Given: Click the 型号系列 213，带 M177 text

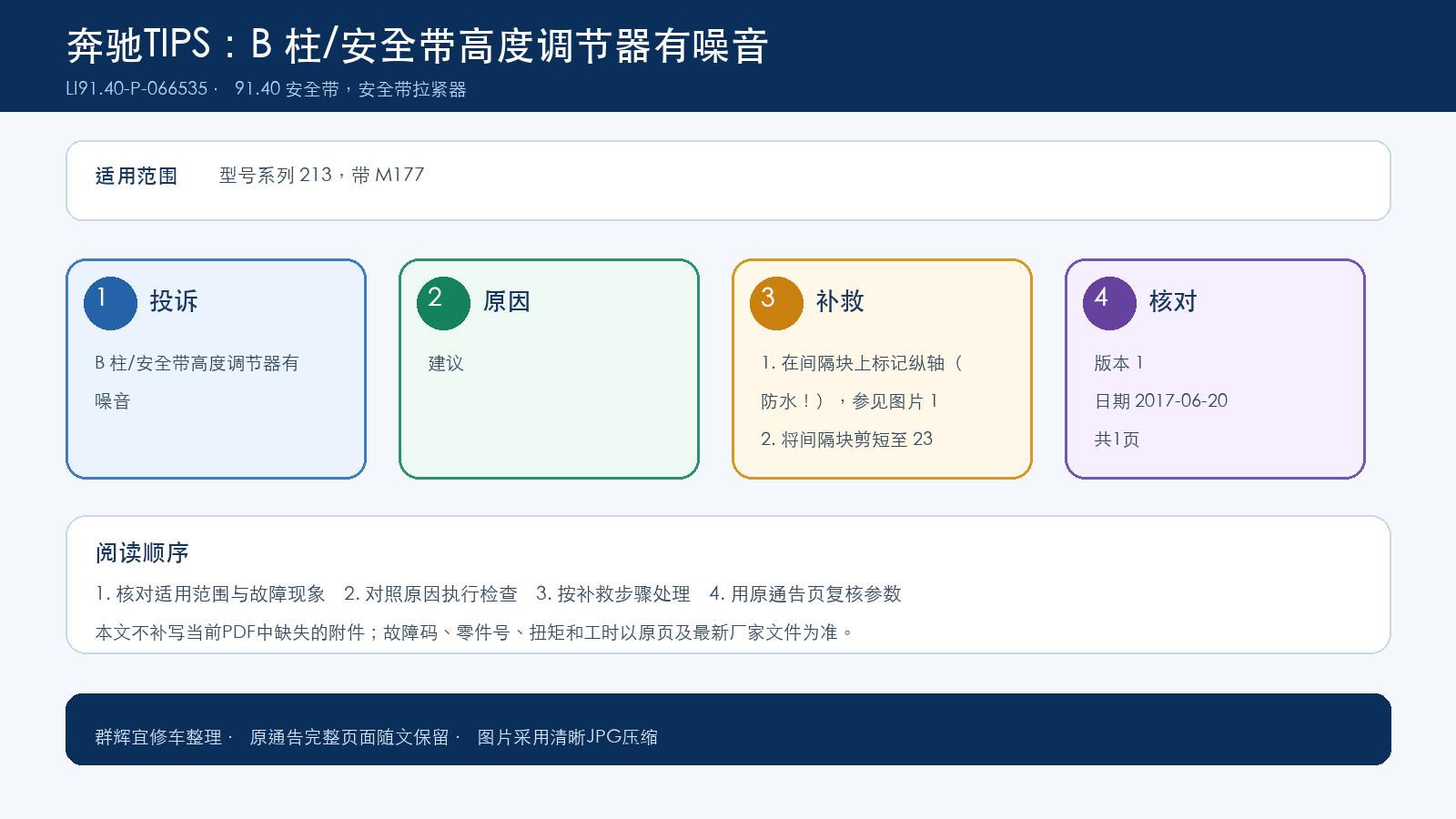Looking at the screenshot, I should (321, 175).
